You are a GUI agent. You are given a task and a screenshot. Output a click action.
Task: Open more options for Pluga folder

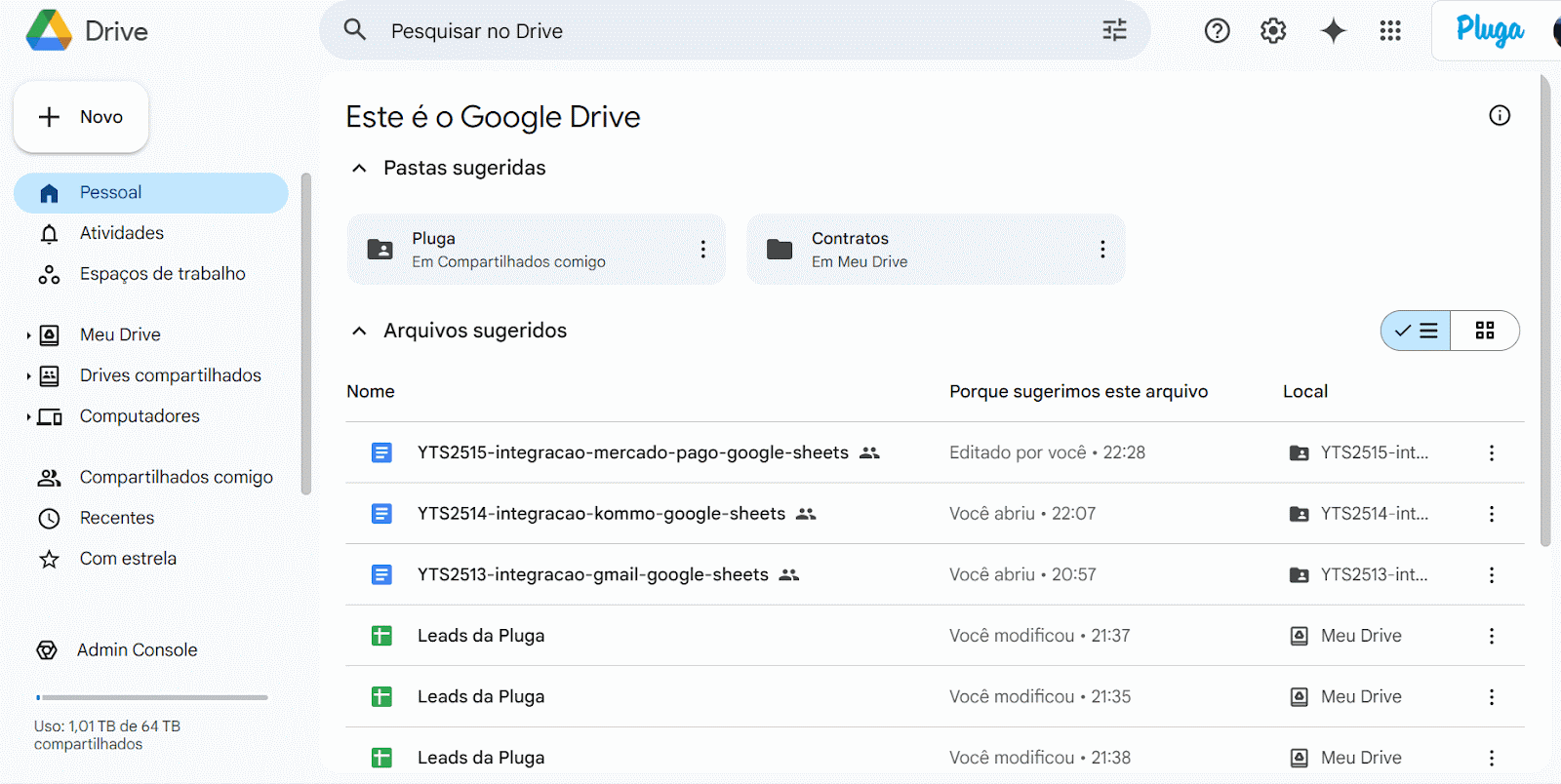[702, 250]
